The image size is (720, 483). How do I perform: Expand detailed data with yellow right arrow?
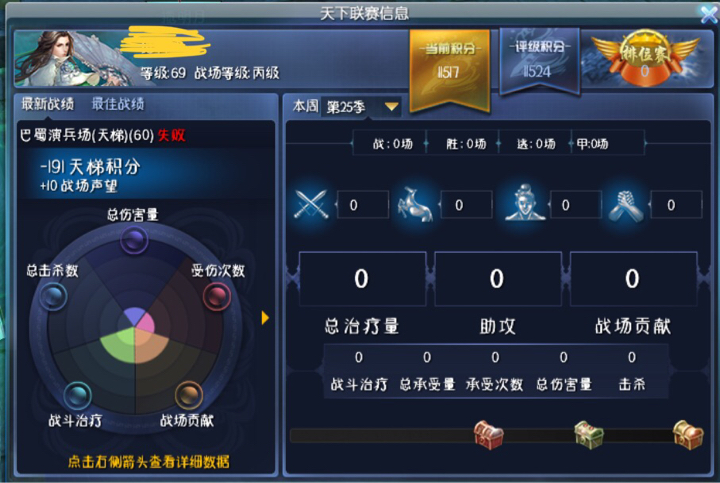(265, 318)
